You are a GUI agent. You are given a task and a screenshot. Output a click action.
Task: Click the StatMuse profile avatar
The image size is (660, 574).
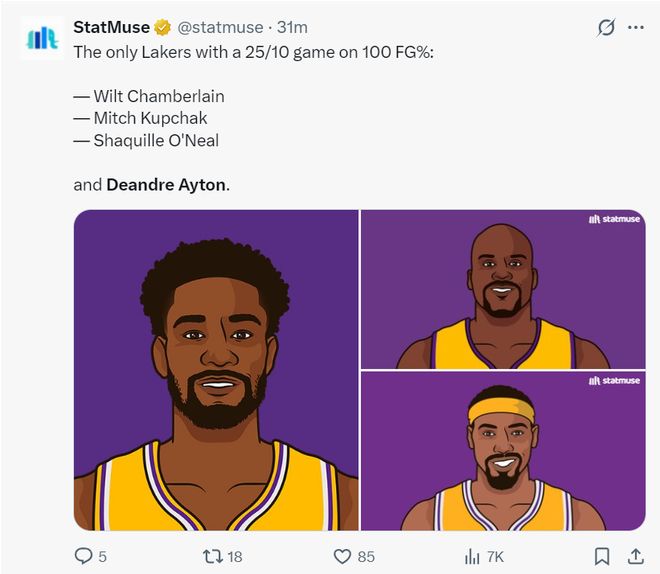pos(42,38)
